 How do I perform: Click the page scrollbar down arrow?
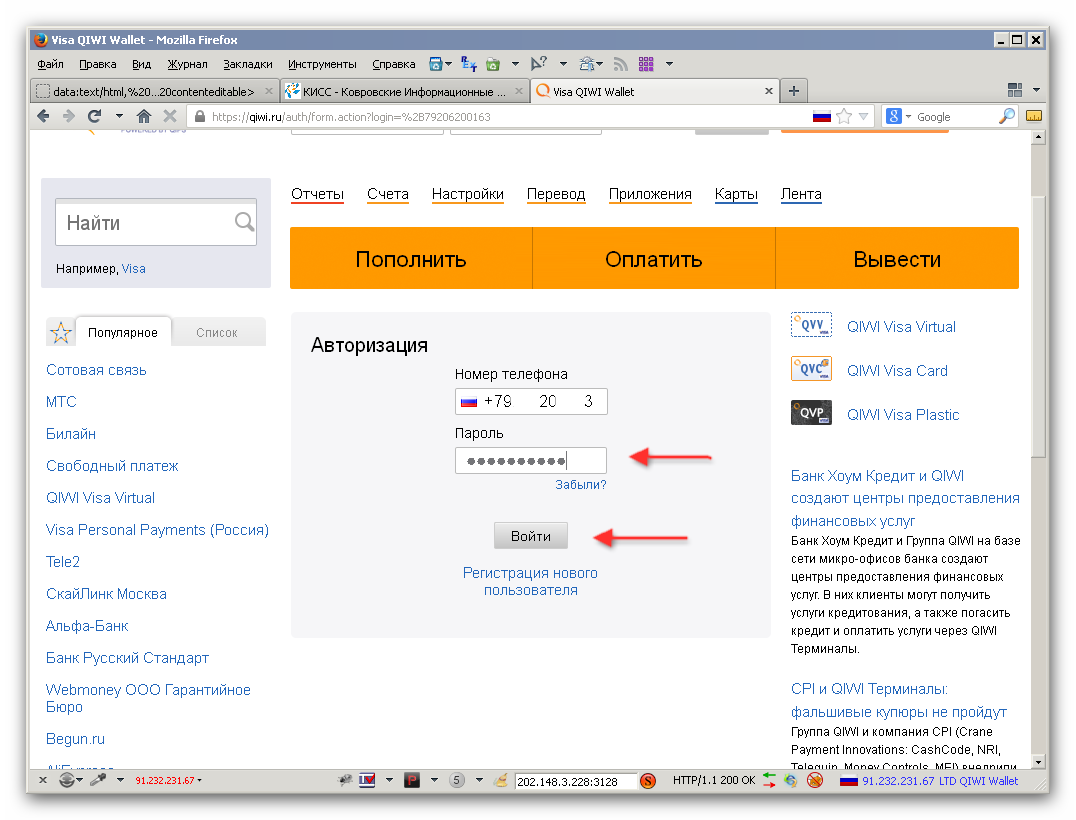click(x=1038, y=762)
